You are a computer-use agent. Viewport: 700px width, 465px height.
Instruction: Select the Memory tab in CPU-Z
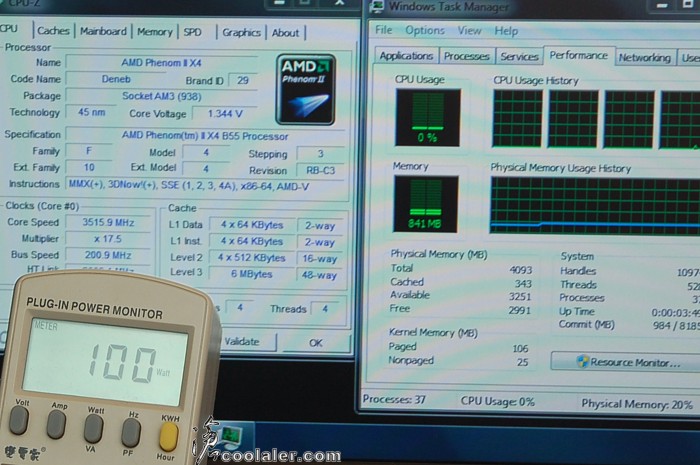154,32
